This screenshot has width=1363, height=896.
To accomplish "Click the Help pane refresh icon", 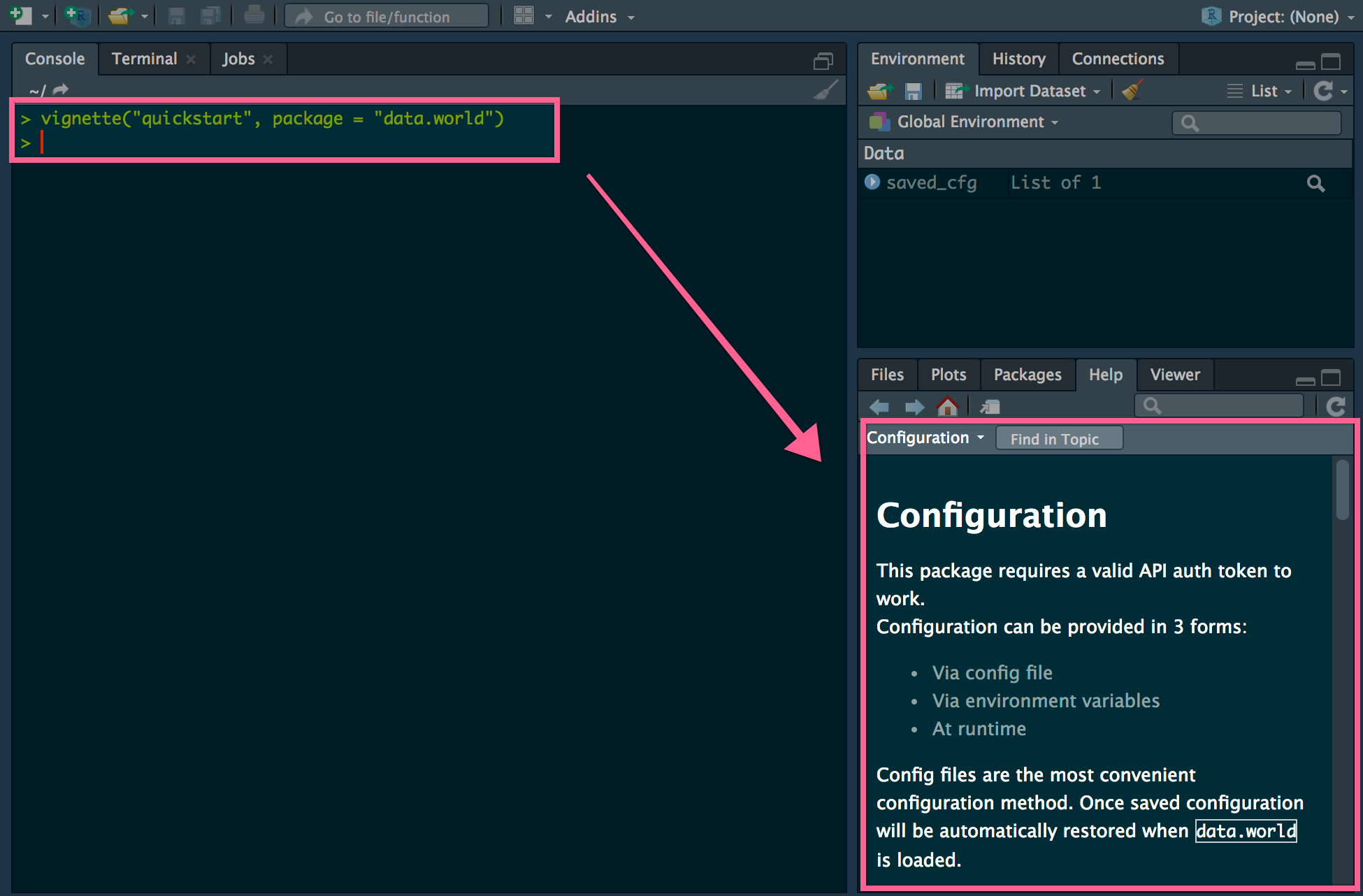I will [x=1336, y=406].
